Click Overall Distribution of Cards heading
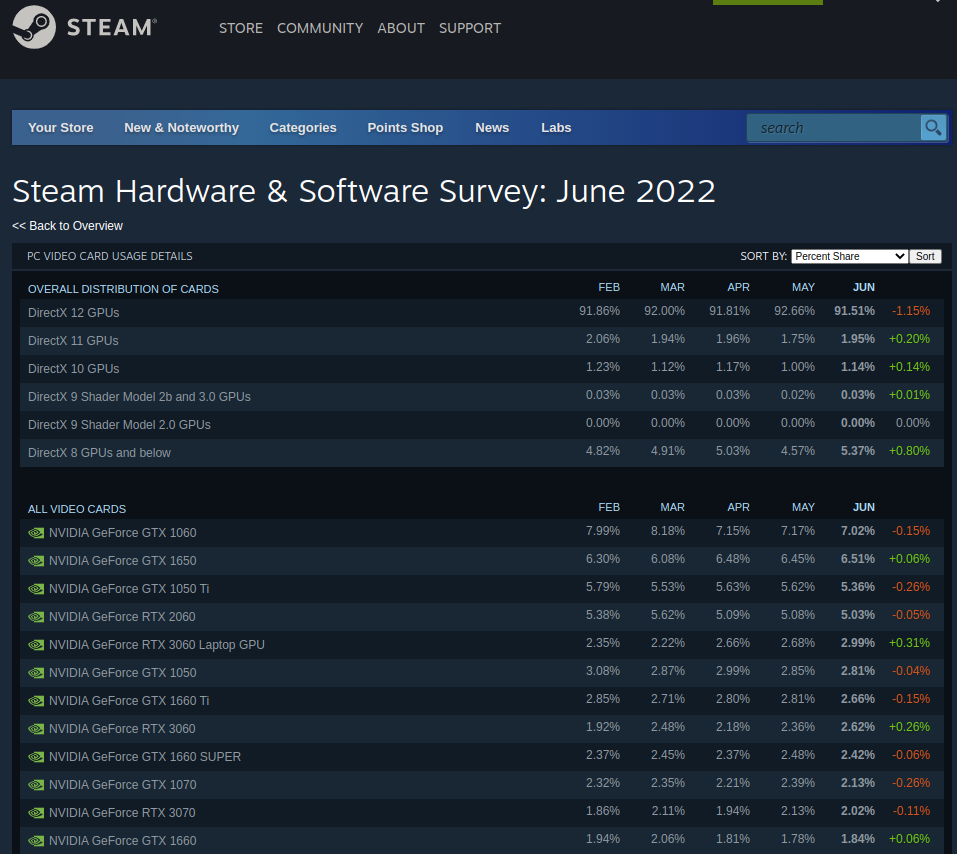The height and width of the screenshot is (854, 957). pos(123,289)
